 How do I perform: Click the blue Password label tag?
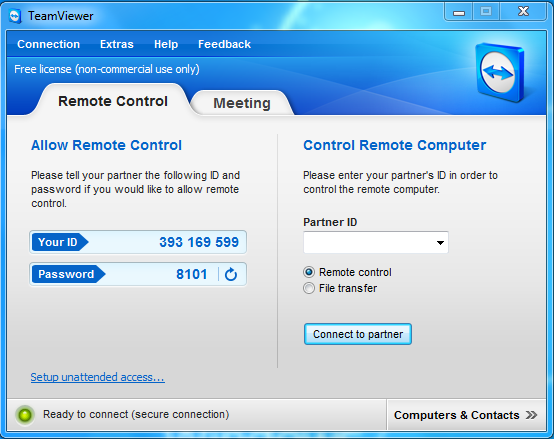coord(68,274)
